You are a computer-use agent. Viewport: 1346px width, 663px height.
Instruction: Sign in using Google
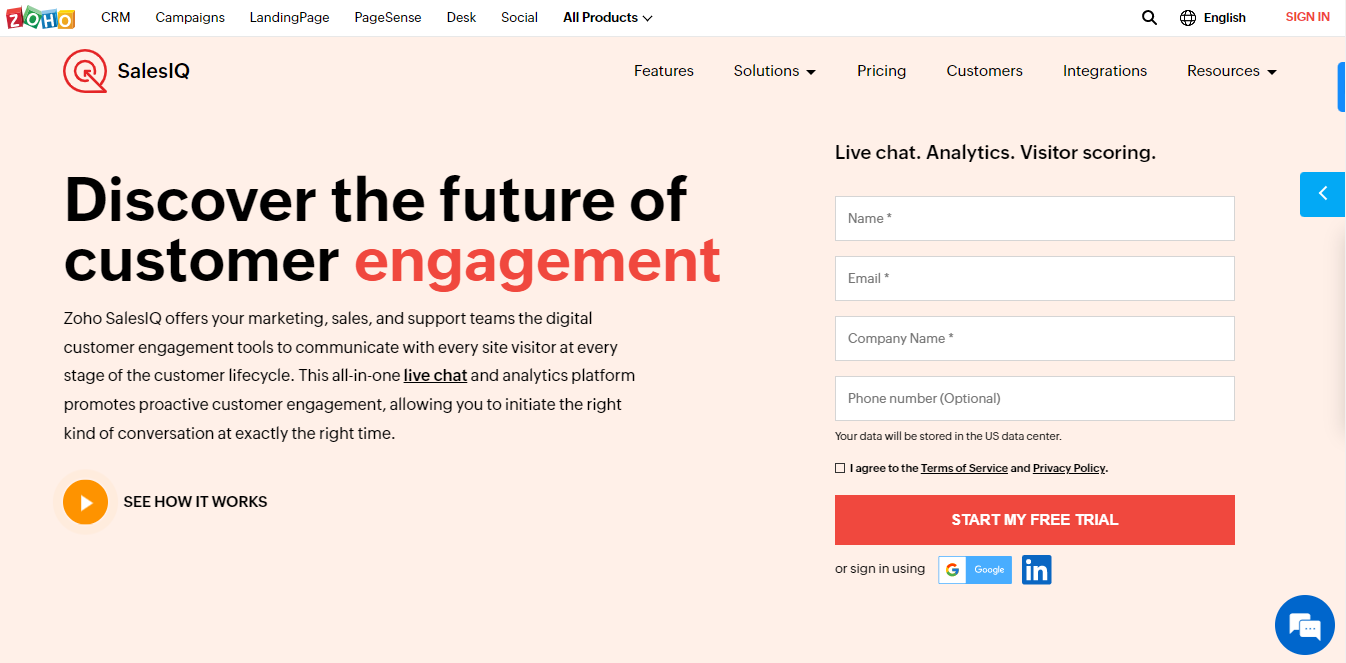[x=974, y=570]
